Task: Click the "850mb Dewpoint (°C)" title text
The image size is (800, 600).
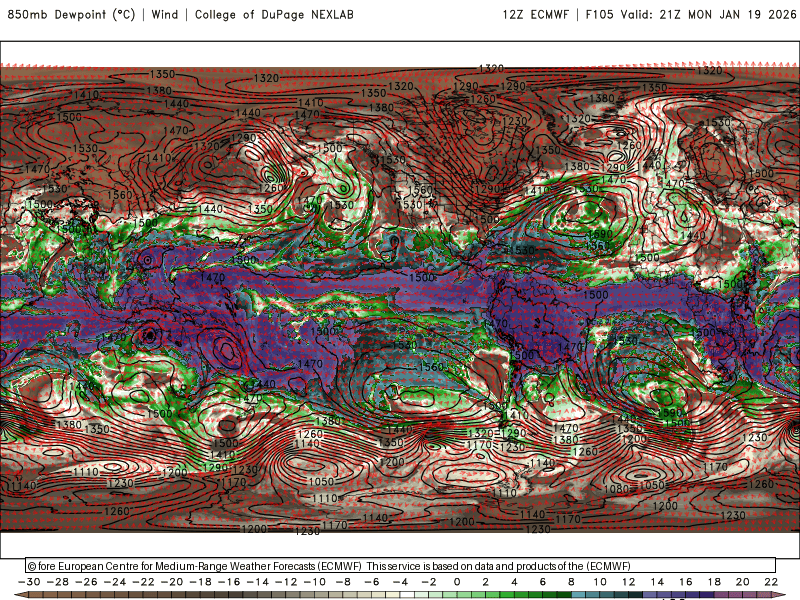Action: [71, 14]
